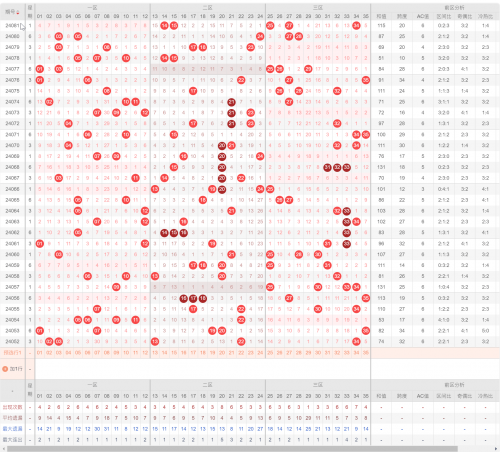The image size is (500, 452).
Task: Select the top 一区 section header
Action: click(x=92, y=7)
